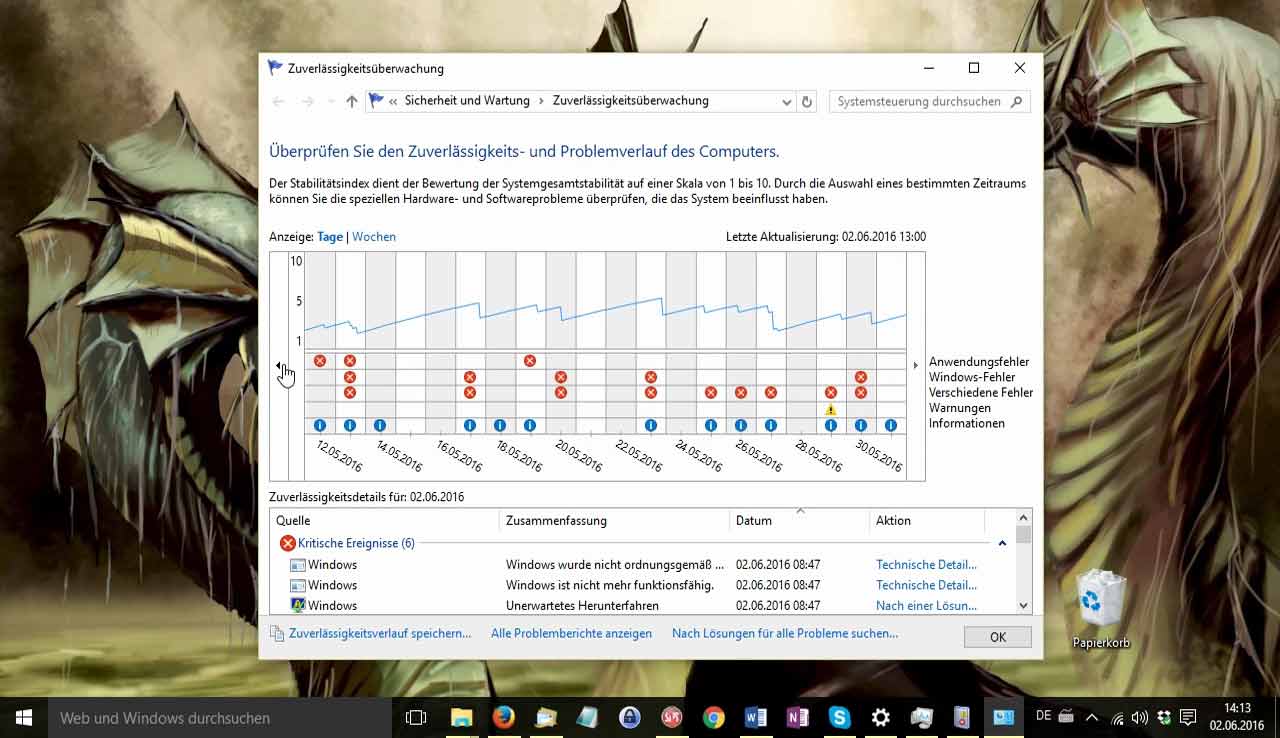Collapse the Kritische Ereignisse group

1002,543
